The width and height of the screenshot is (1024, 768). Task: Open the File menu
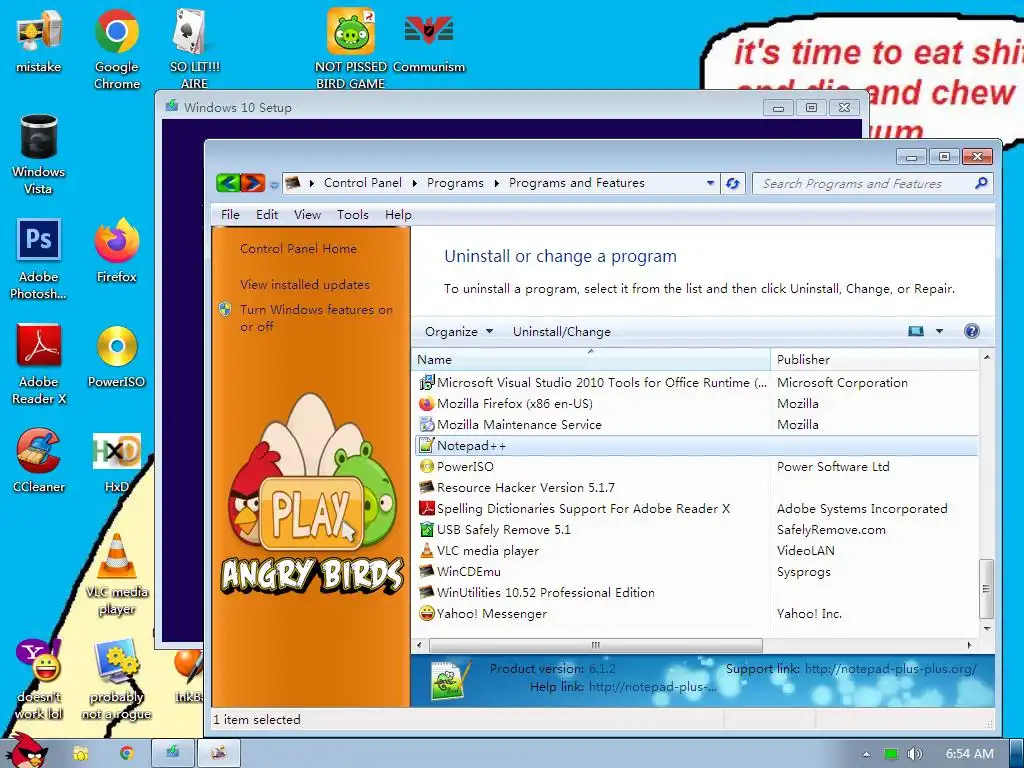pos(230,215)
